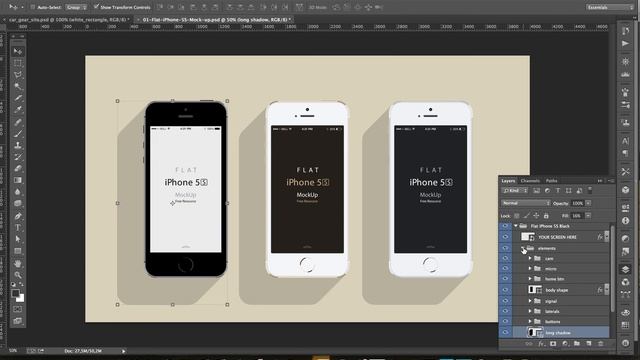This screenshot has width=640, height=360.
Task: Delete layer using the trash icon
Action: tap(600, 344)
